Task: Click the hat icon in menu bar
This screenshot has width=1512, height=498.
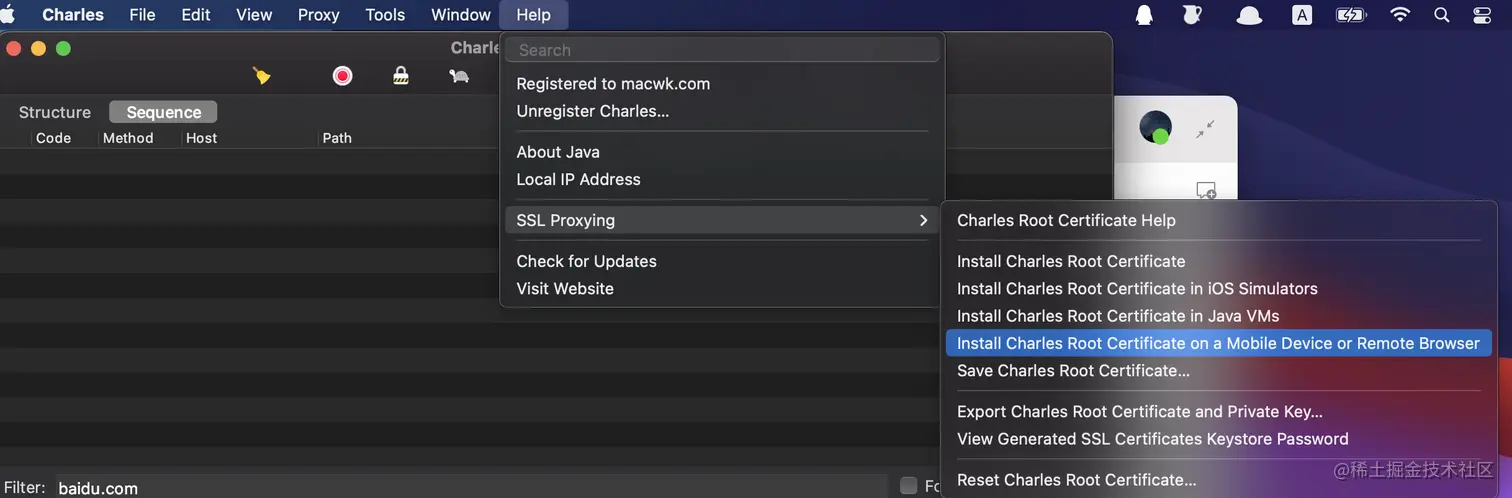Action: pyautogui.click(x=1248, y=14)
